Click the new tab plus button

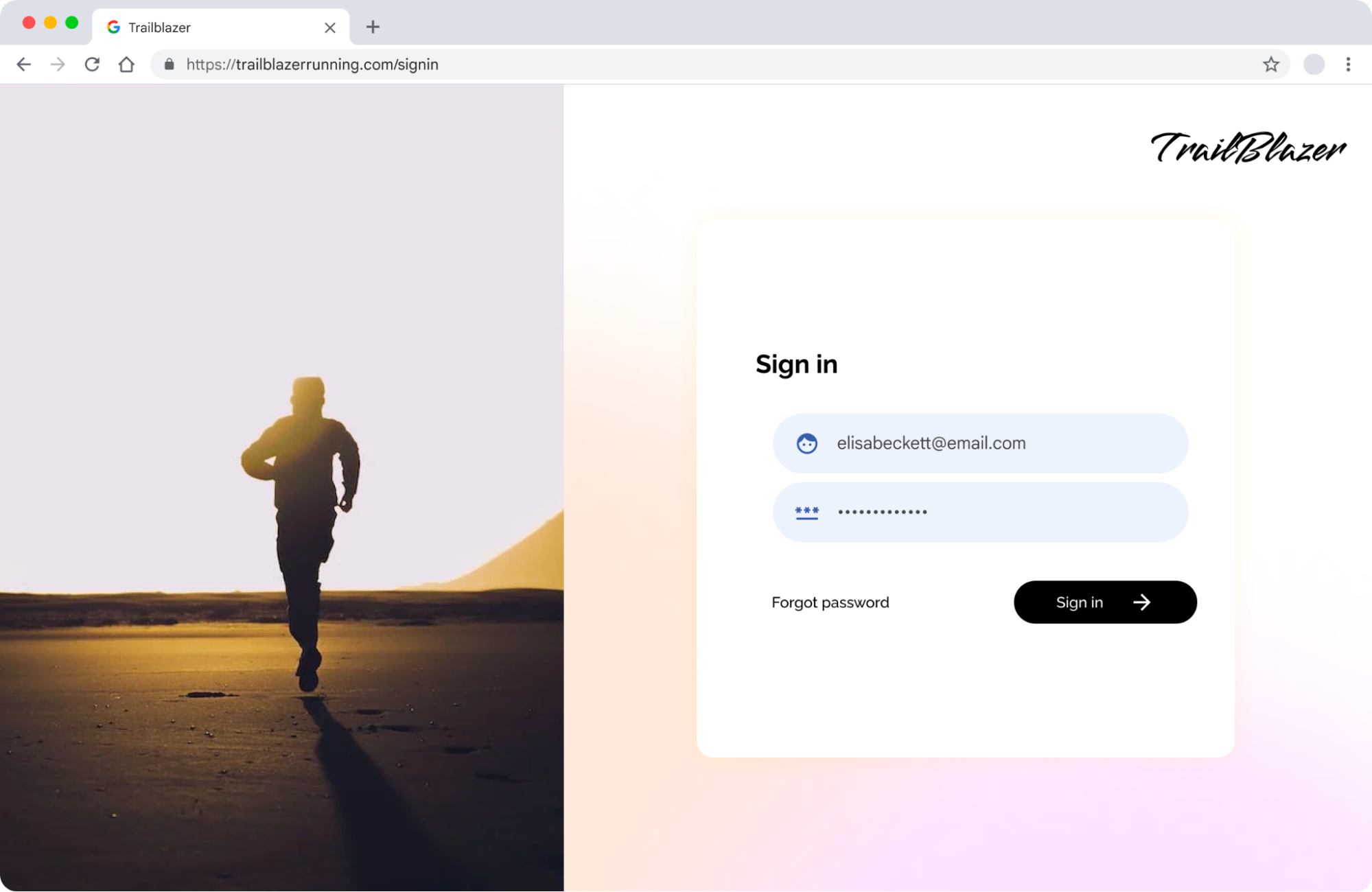[373, 26]
